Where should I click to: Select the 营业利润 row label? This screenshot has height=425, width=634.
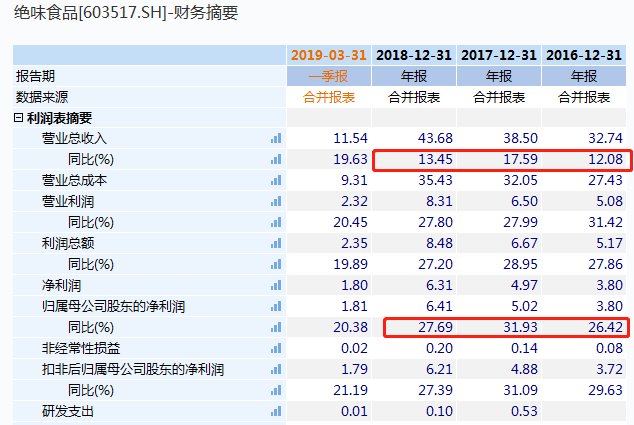coord(68,201)
